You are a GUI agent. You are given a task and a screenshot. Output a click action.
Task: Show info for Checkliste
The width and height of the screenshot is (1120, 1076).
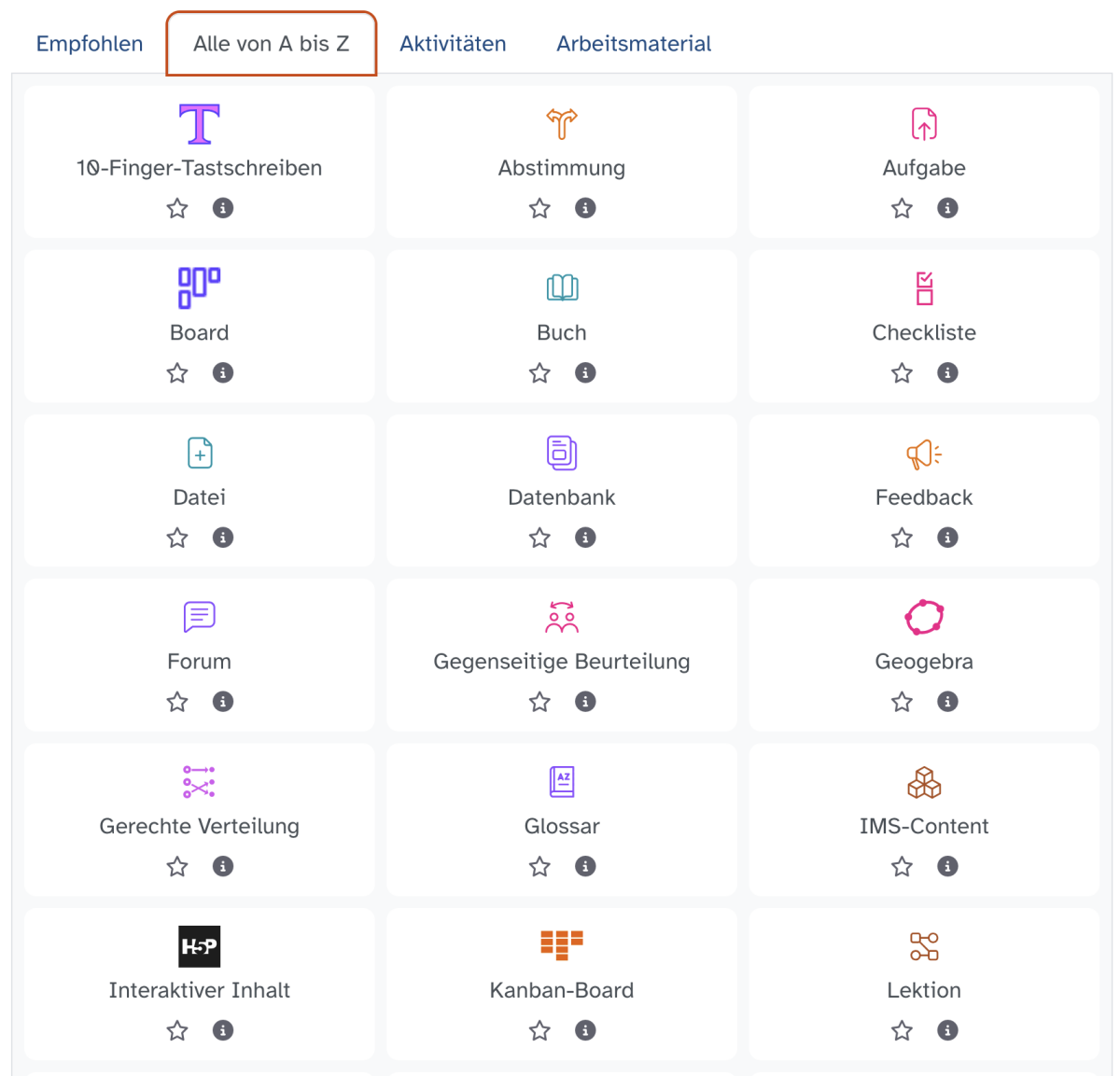point(947,373)
